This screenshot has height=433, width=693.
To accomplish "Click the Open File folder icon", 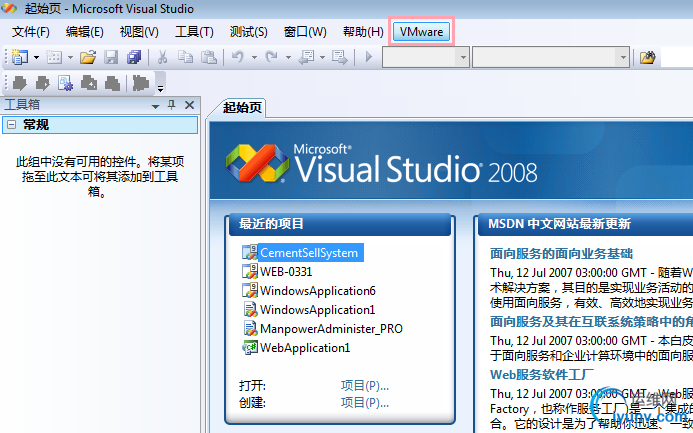I will (88, 57).
